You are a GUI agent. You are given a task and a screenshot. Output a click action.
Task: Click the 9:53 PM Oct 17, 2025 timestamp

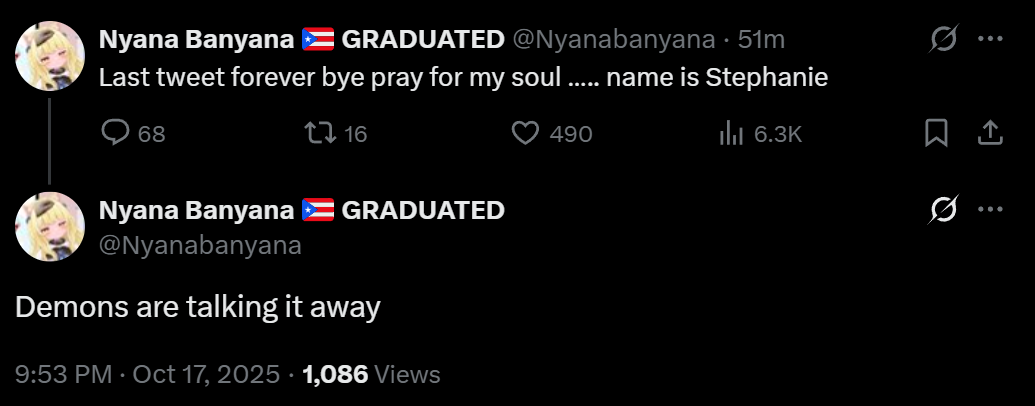pyautogui.click(x=148, y=375)
